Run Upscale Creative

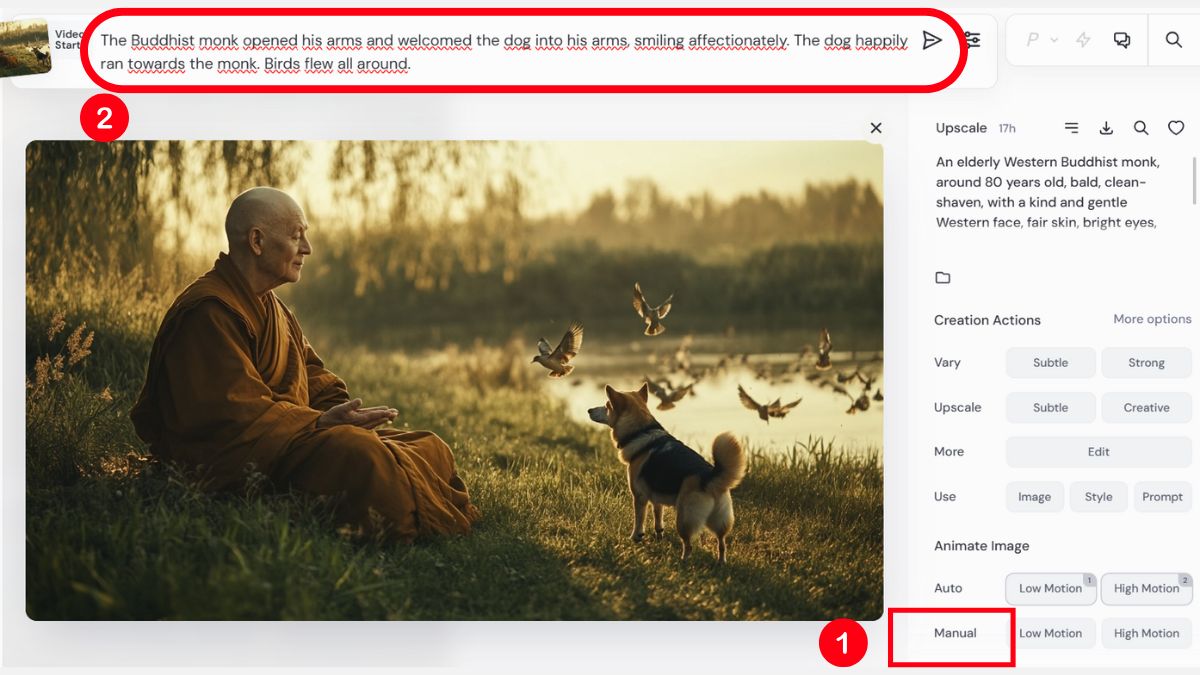(x=1146, y=407)
